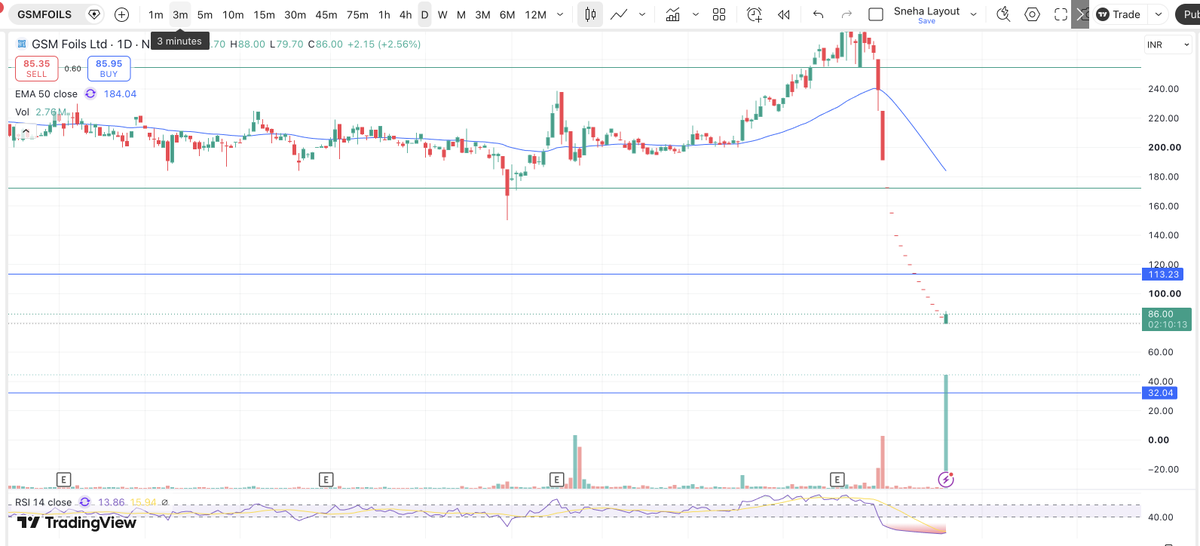The image size is (1200, 546).
Task: Switch to the 4h timeframe
Action: coord(405,15)
